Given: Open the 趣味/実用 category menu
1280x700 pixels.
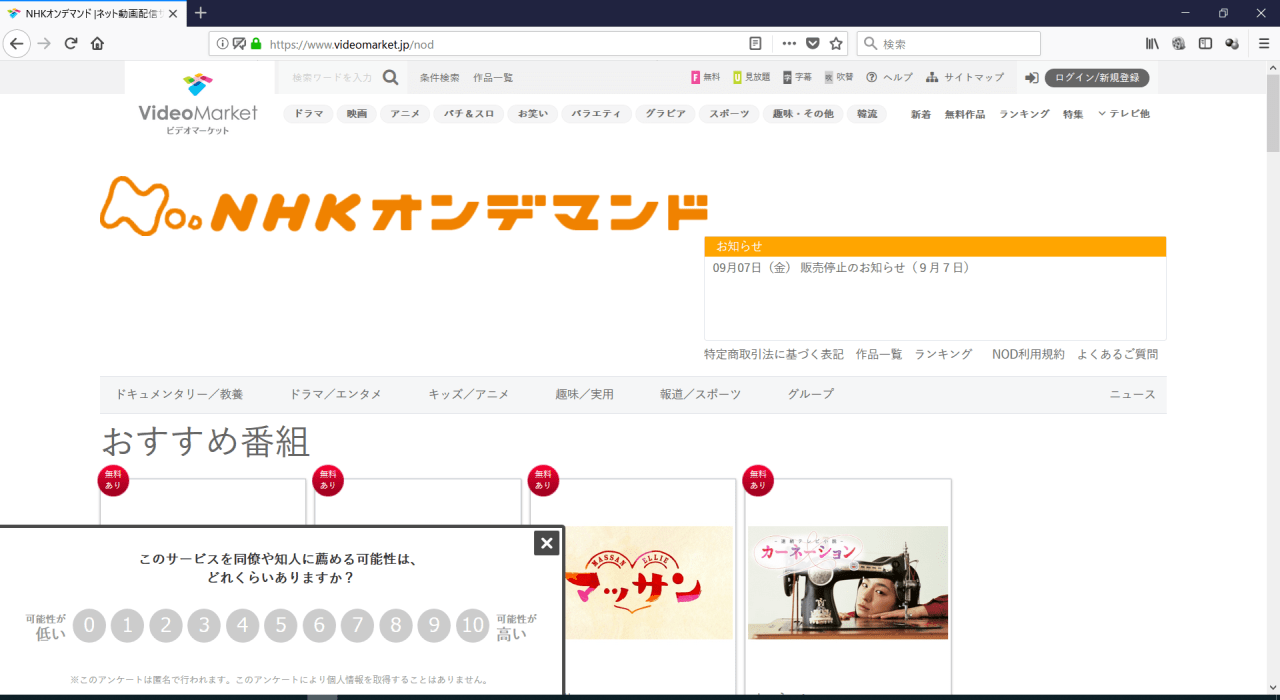Looking at the screenshot, I should 584,394.
